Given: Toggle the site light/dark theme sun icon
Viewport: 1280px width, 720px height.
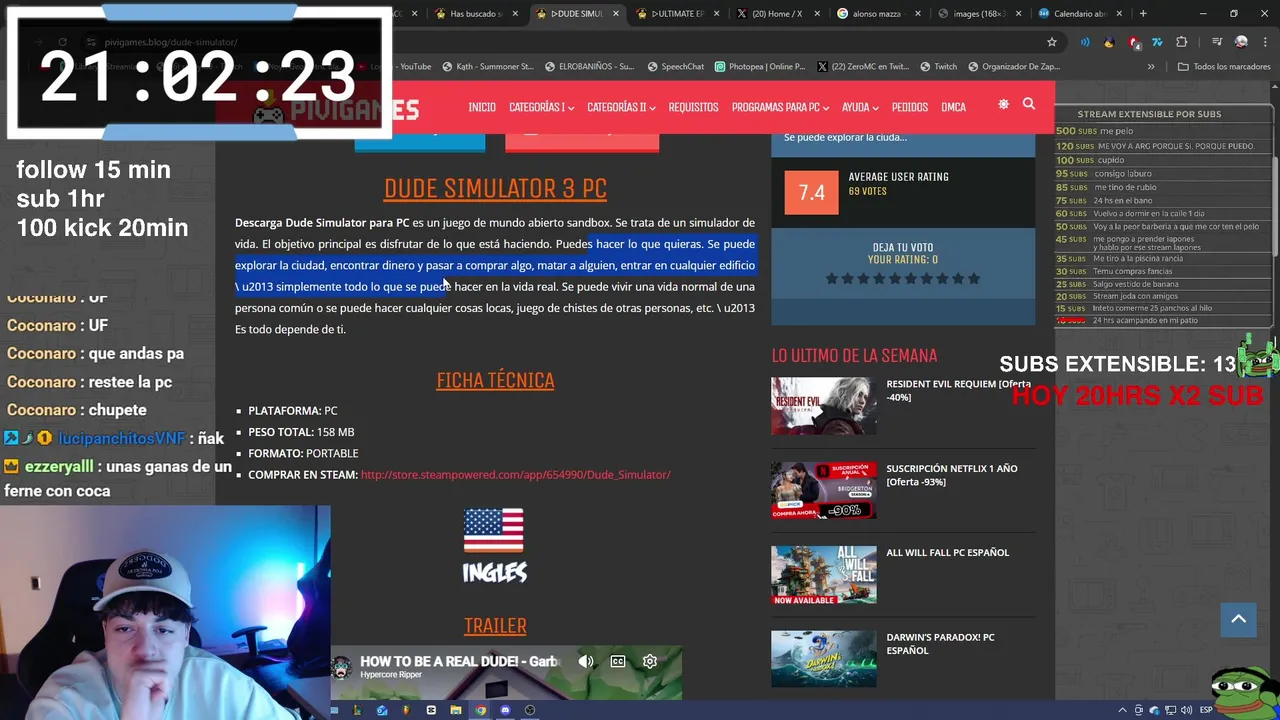Looking at the screenshot, I should [x=1003, y=104].
